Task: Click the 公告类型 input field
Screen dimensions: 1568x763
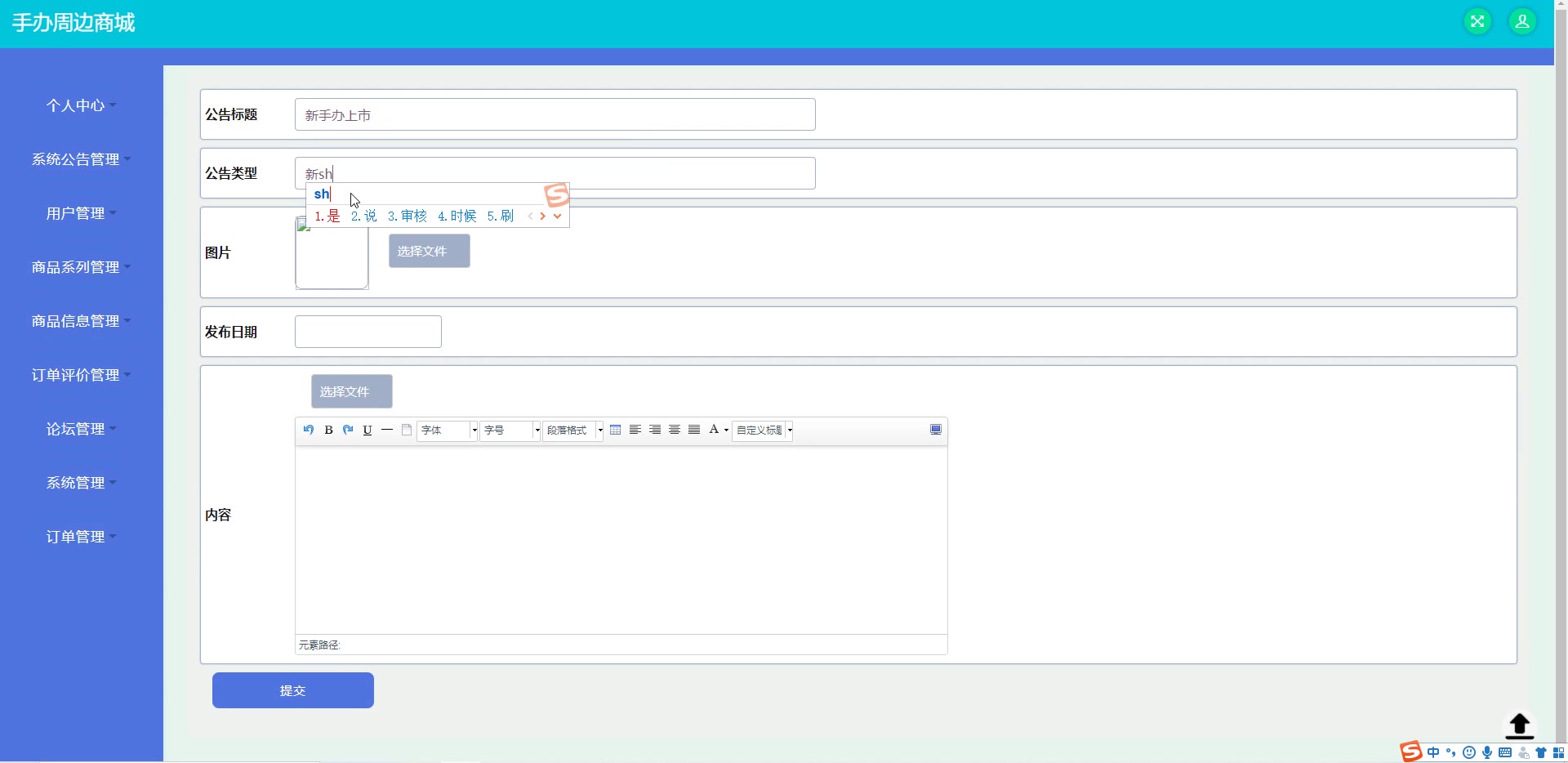Action: click(x=555, y=173)
